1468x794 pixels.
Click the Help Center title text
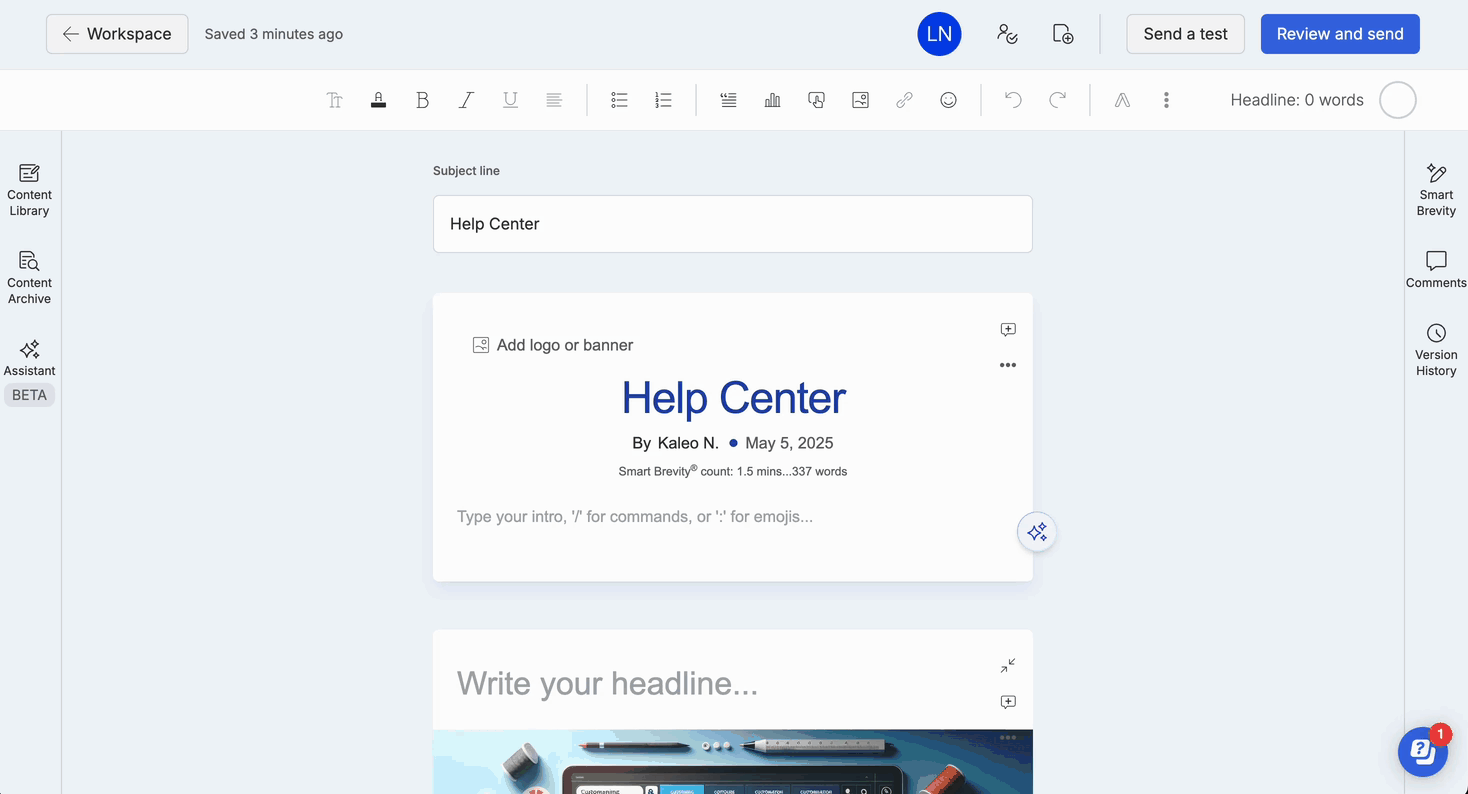[x=733, y=398]
